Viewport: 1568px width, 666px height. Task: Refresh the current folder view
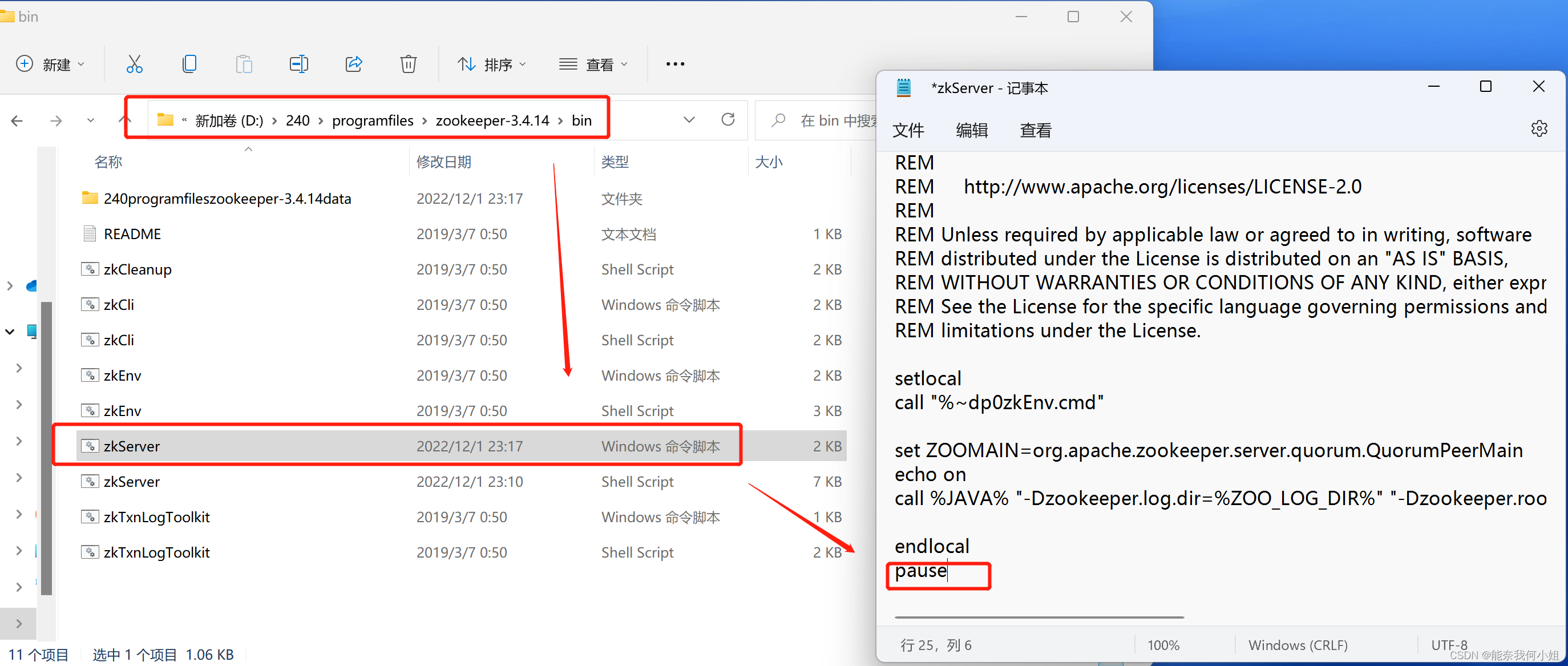[728, 119]
